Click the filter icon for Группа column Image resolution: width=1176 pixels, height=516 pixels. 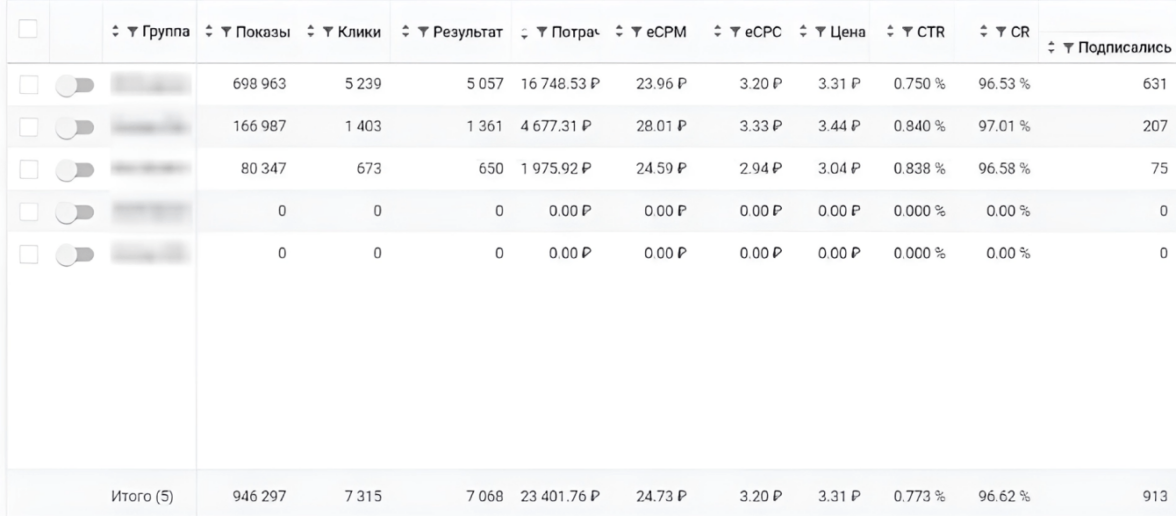[133, 32]
